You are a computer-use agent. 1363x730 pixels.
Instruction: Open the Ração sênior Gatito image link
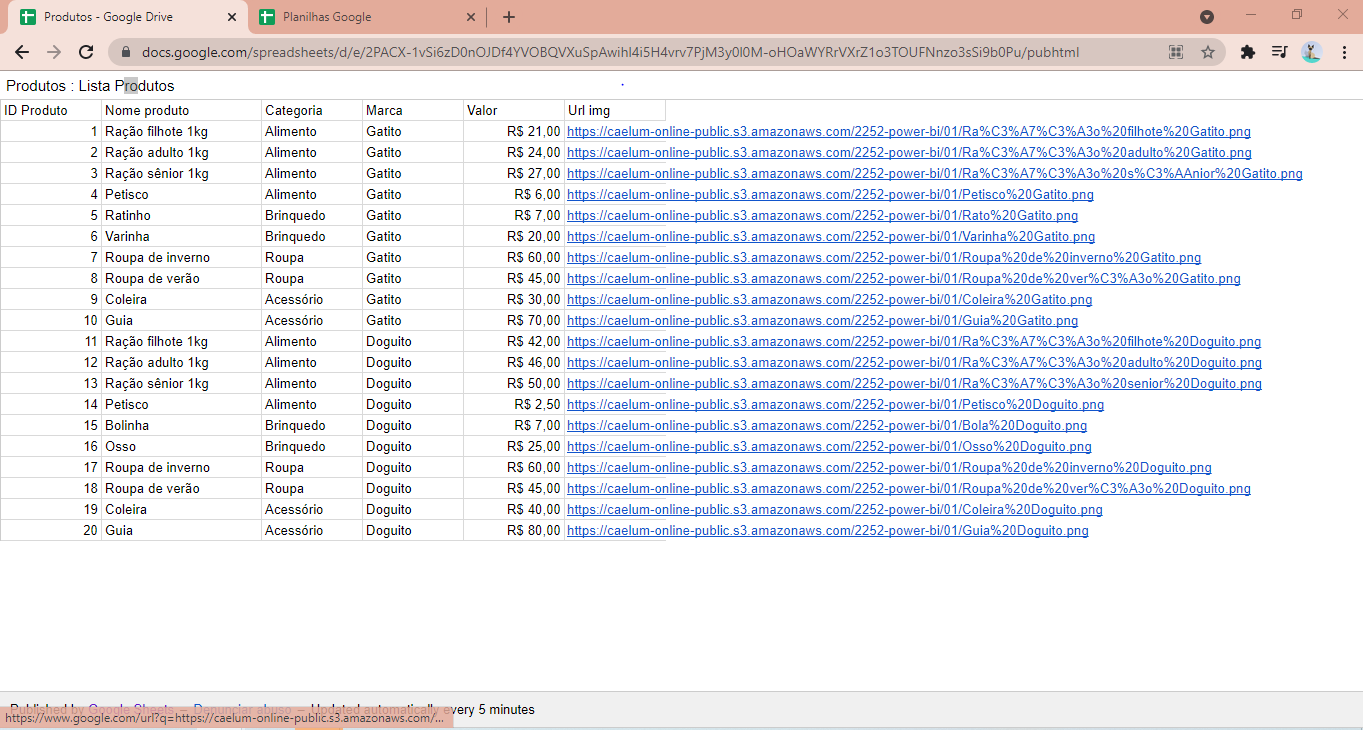pyautogui.click(x=934, y=173)
